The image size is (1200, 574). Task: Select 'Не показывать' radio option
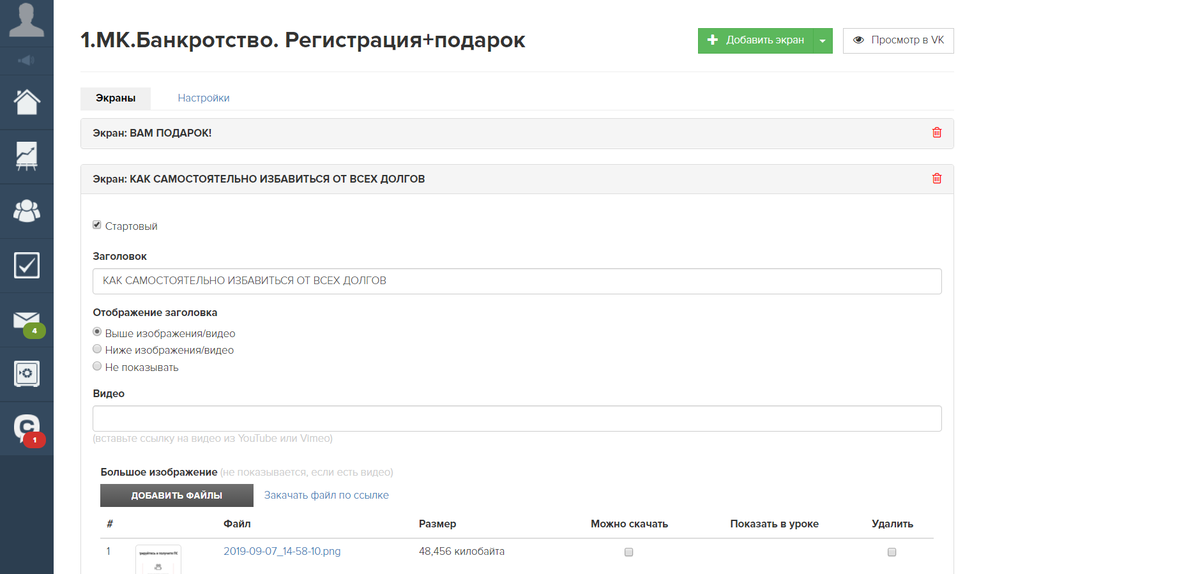tap(97, 367)
